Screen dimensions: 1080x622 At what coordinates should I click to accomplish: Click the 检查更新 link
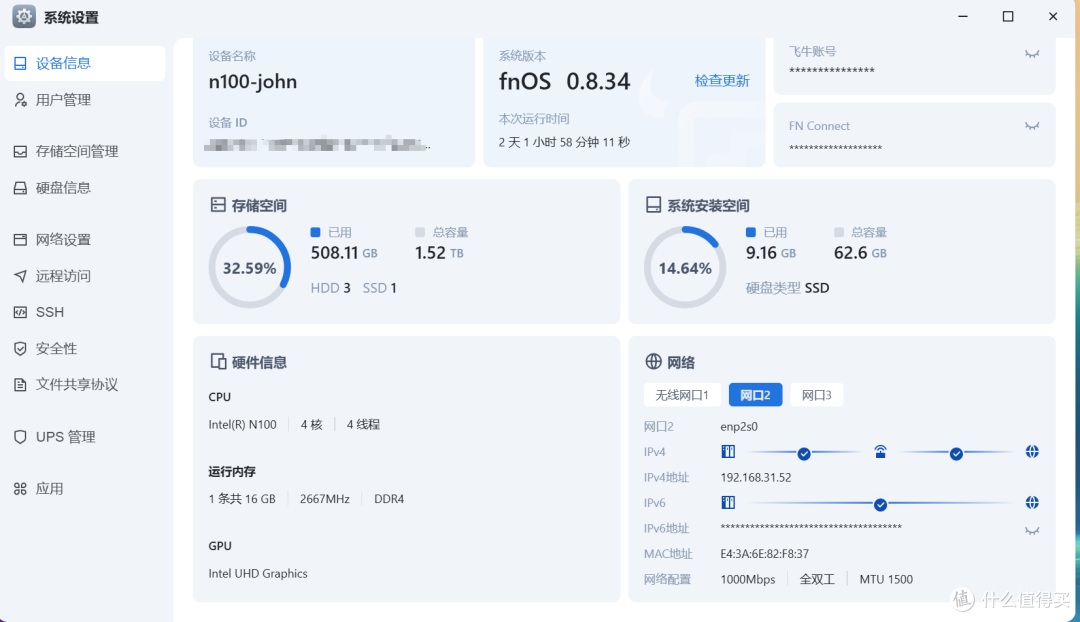pyautogui.click(x=722, y=81)
